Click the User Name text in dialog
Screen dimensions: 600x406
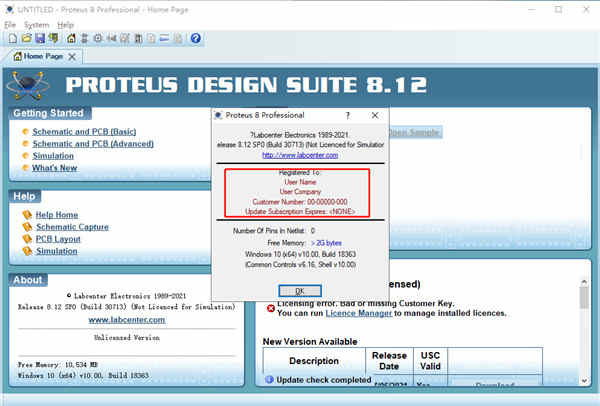300,182
